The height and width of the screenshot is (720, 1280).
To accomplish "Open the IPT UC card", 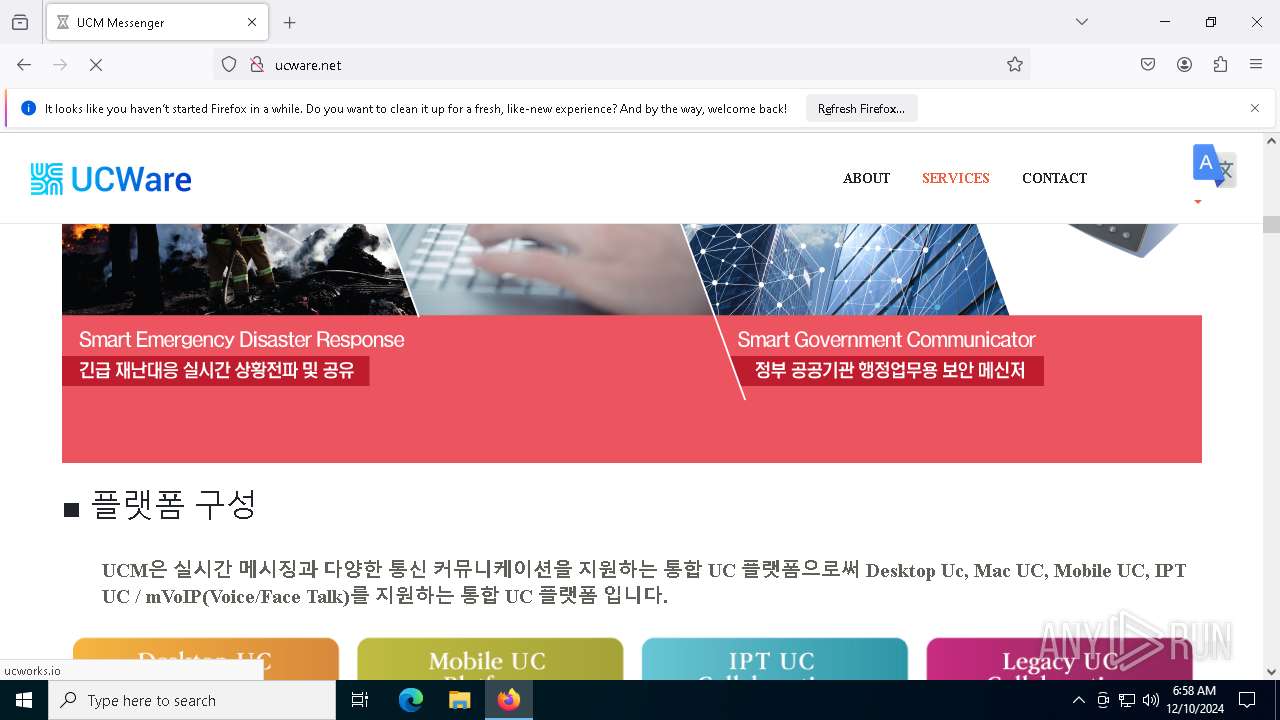I will [x=774, y=659].
